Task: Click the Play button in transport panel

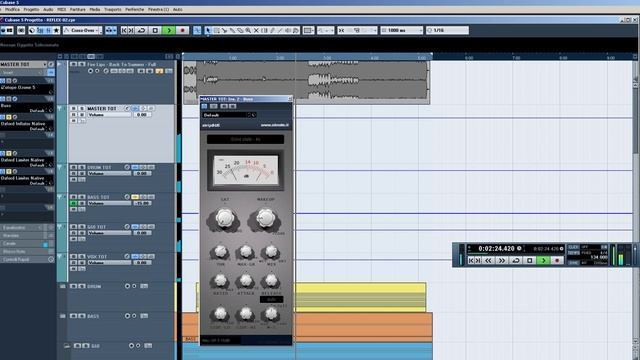Action: point(543,260)
